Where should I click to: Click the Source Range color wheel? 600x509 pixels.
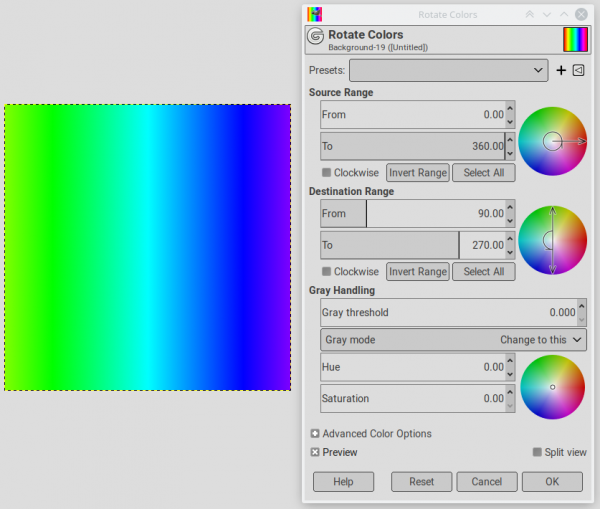pyautogui.click(x=553, y=141)
